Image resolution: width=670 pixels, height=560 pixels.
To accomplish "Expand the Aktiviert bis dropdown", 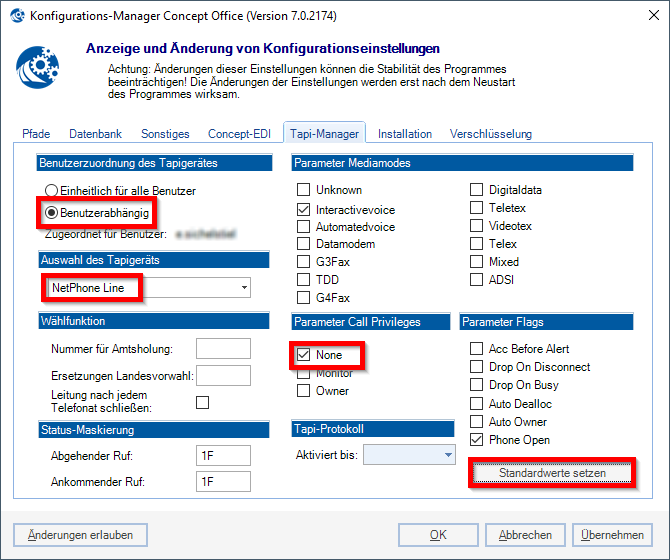I will [x=447, y=455].
